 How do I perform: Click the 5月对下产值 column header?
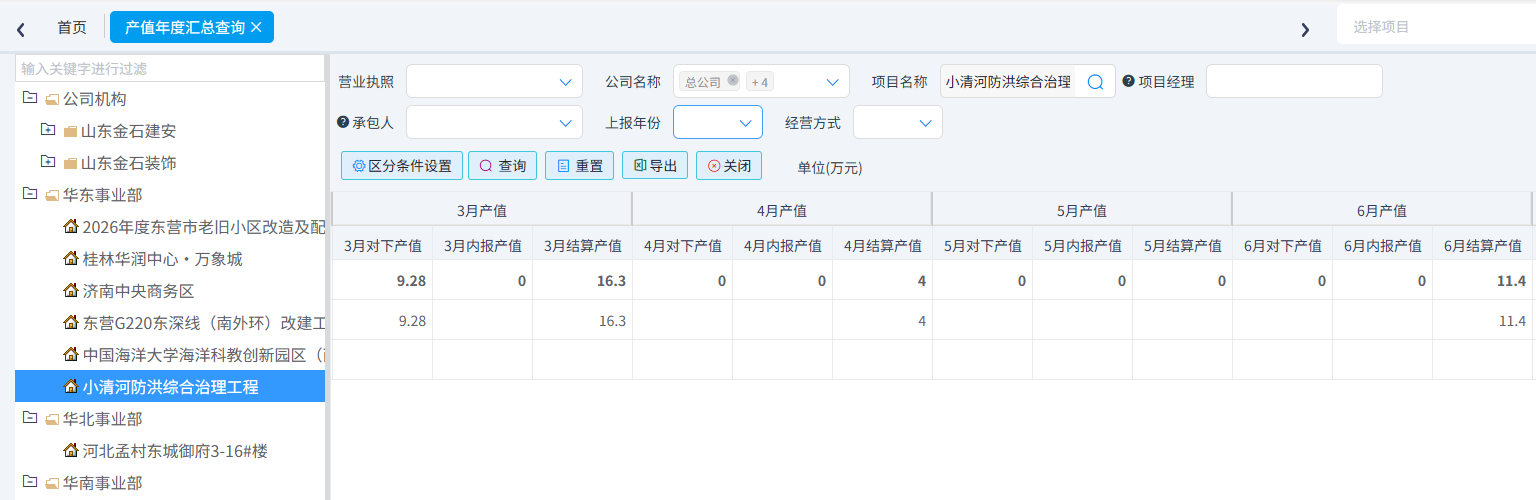[983, 245]
